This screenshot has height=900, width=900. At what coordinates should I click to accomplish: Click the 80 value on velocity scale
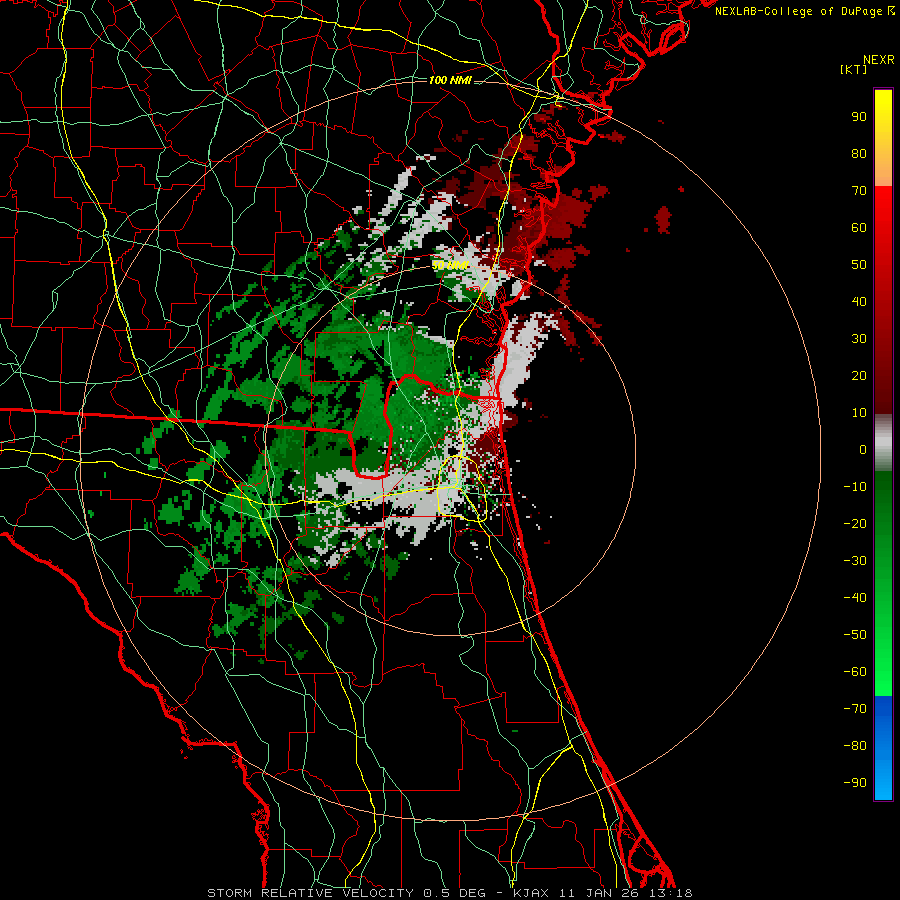[x=859, y=153]
